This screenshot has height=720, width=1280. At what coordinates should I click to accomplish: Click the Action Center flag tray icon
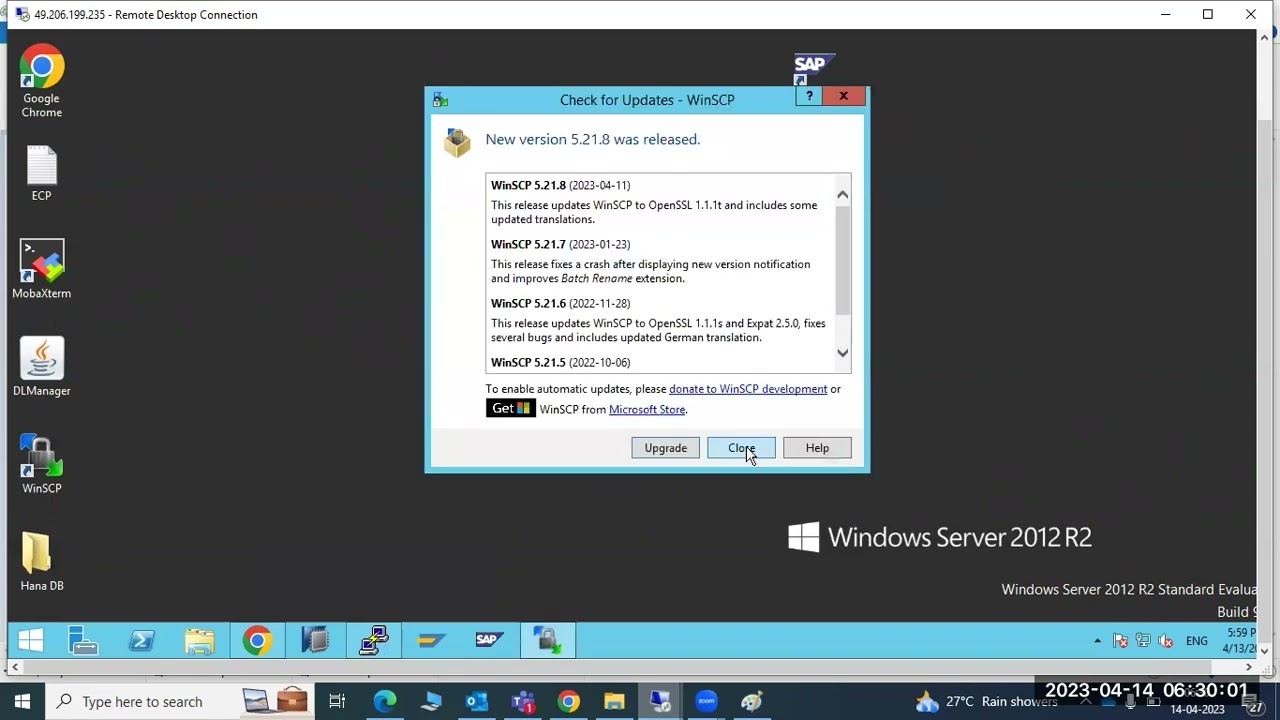1120,641
